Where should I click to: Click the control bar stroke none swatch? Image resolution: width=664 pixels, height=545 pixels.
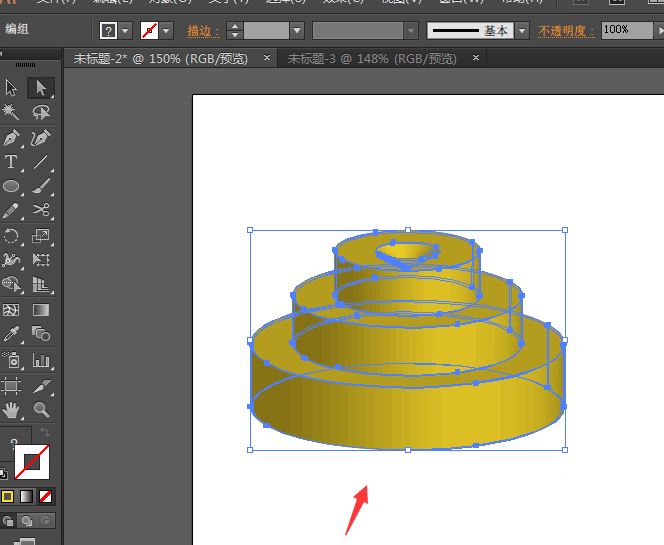[x=149, y=31]
